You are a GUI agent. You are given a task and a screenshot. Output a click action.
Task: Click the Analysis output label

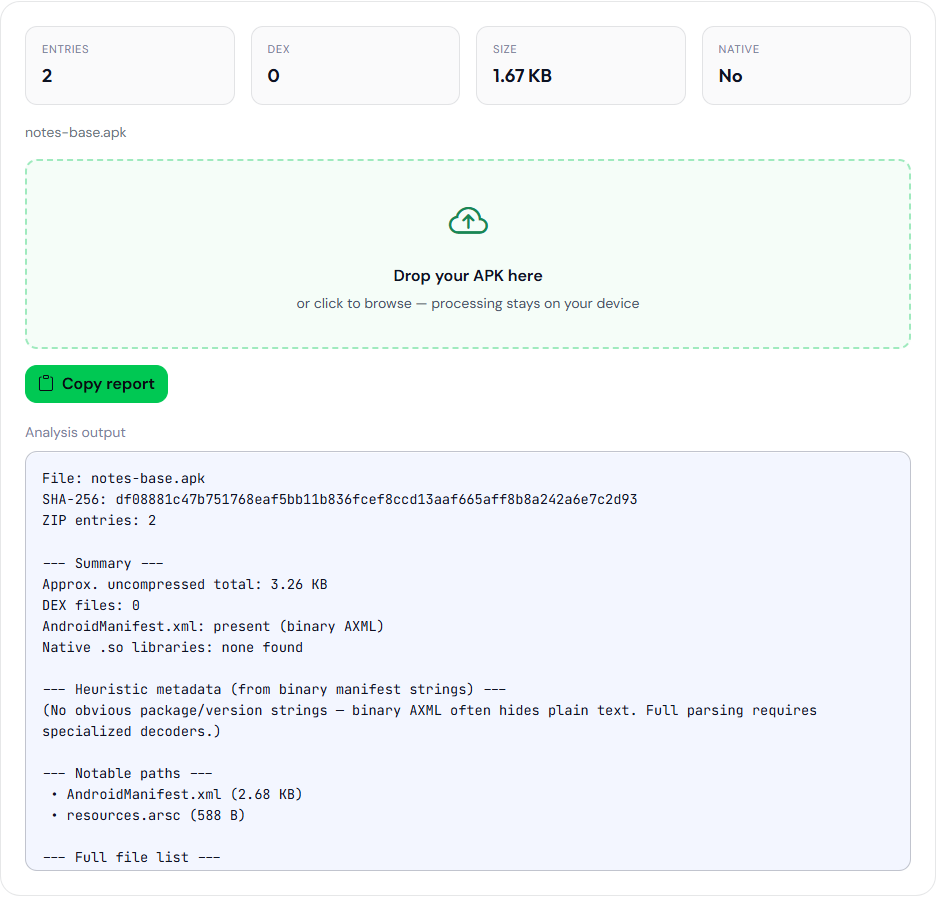click(x=75, y=432)
